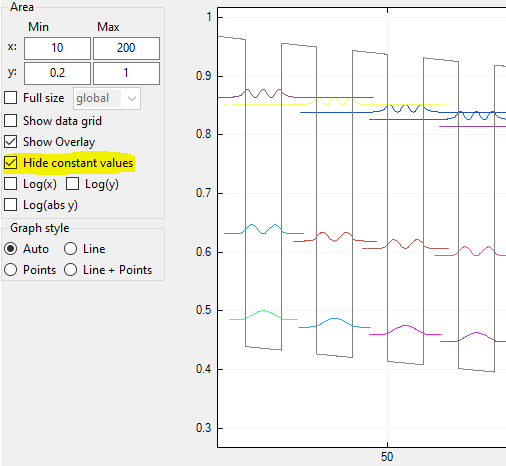Select Line + Points graph style

71,270
